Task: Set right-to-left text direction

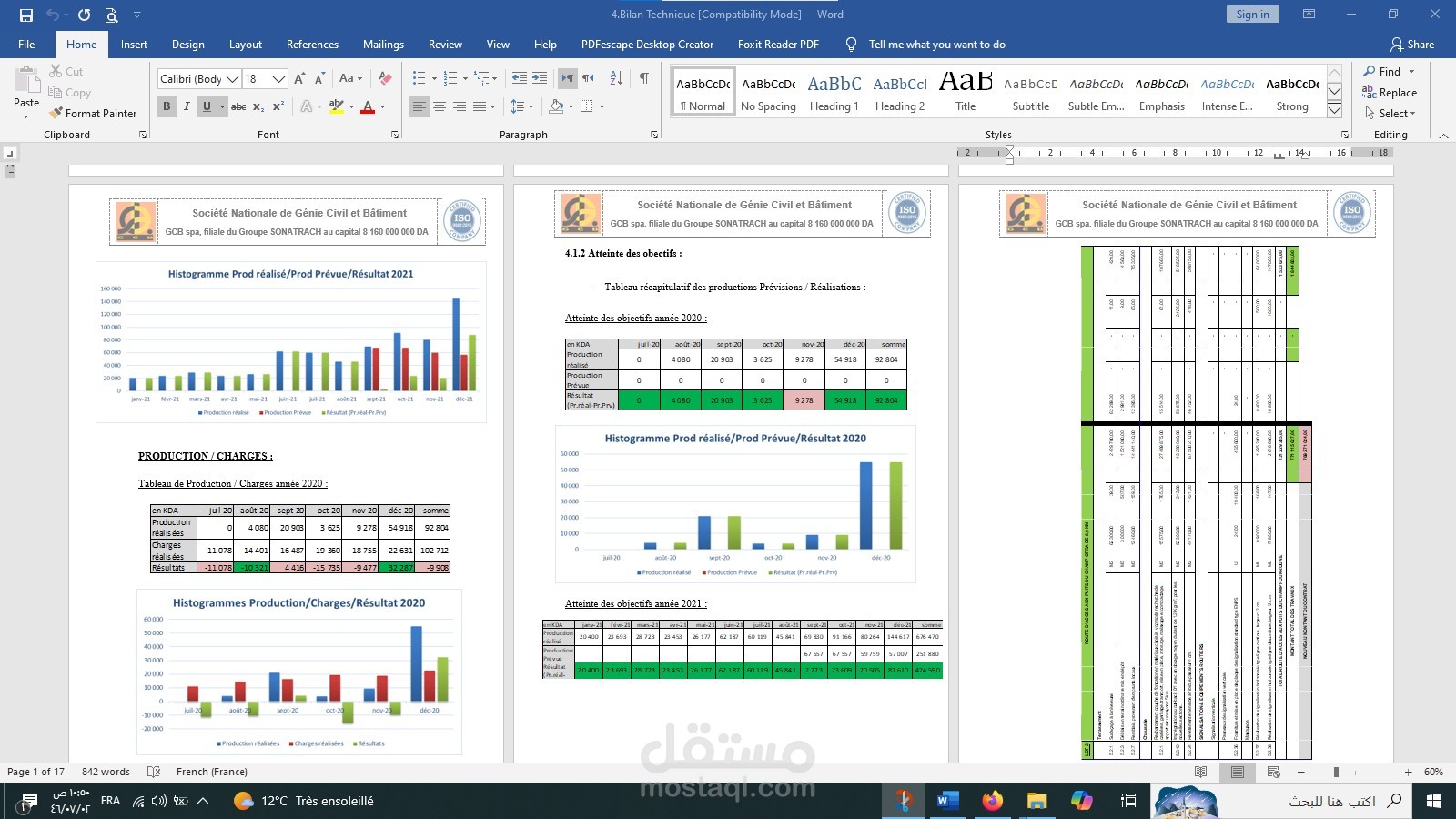Action: (588, 78)
